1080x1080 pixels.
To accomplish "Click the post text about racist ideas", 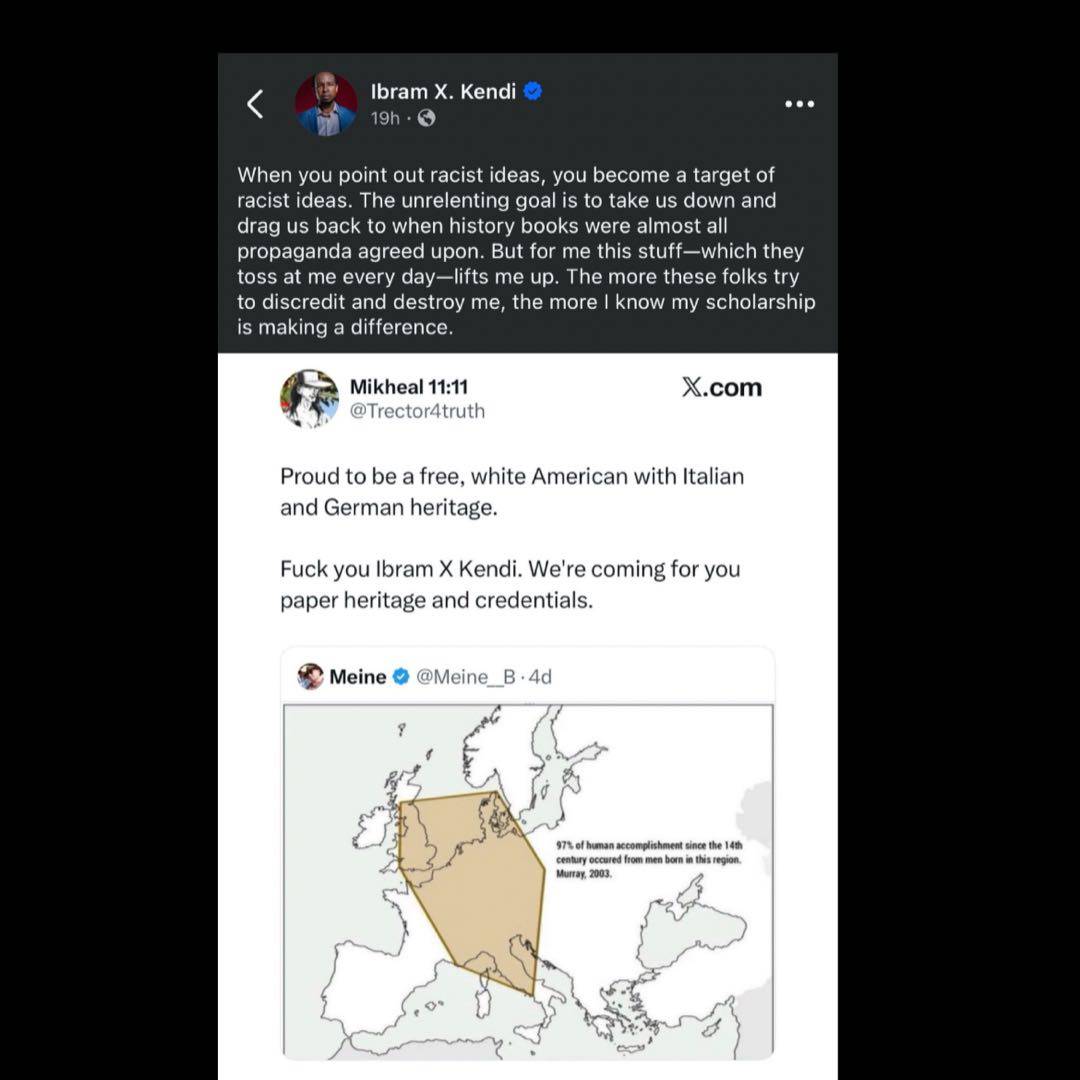I will point(525,251).
